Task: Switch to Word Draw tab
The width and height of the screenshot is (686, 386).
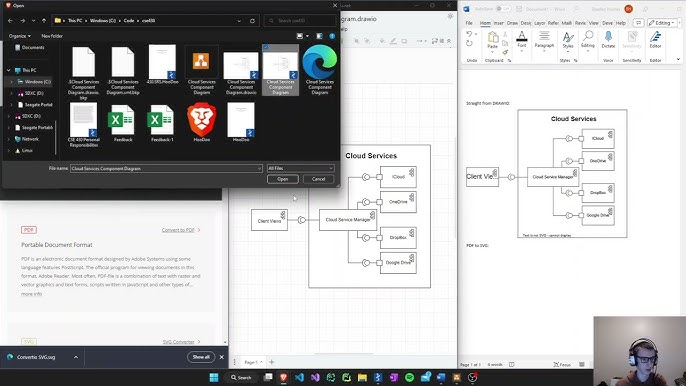Action: pyautogui.click(x=512, y=23)
